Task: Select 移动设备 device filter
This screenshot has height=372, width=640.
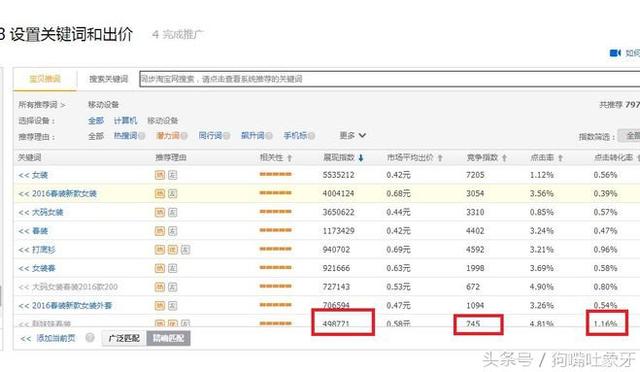Action: [162, 121]
